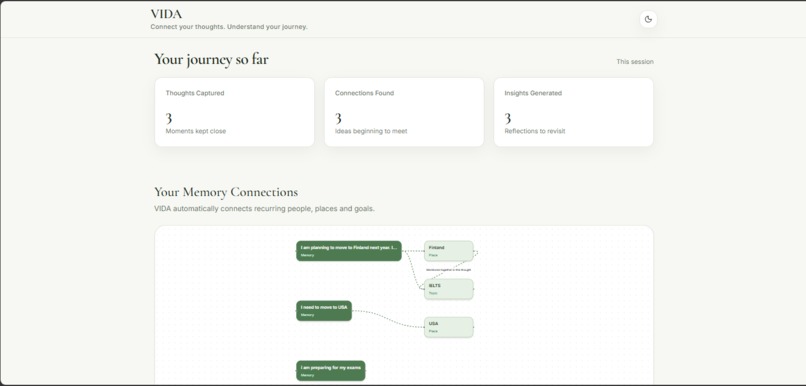
Task: Select the IELTS topic node
Action: [x=449, y=289]
